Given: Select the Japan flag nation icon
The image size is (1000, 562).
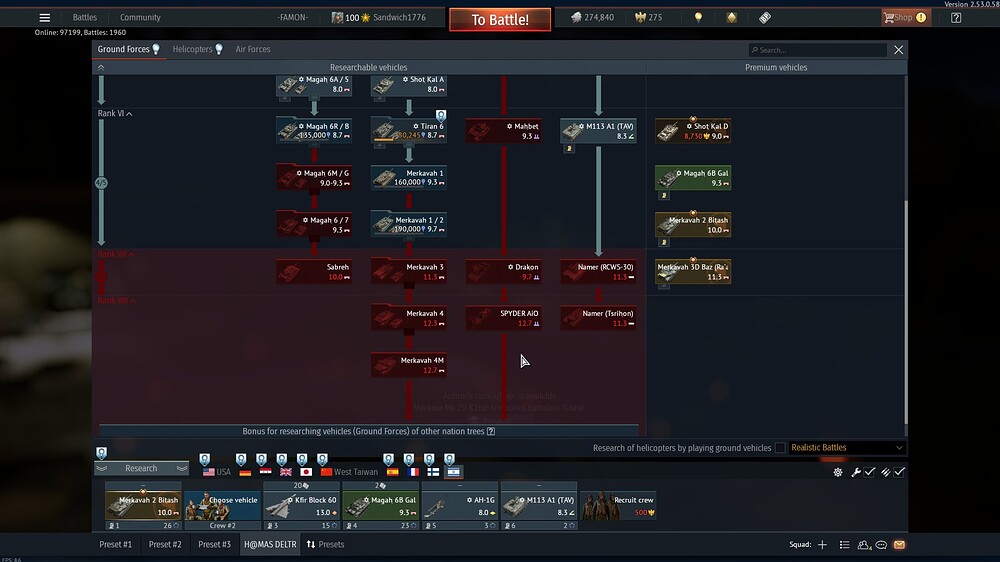Looking at the screenshot, I should point(306,471).
